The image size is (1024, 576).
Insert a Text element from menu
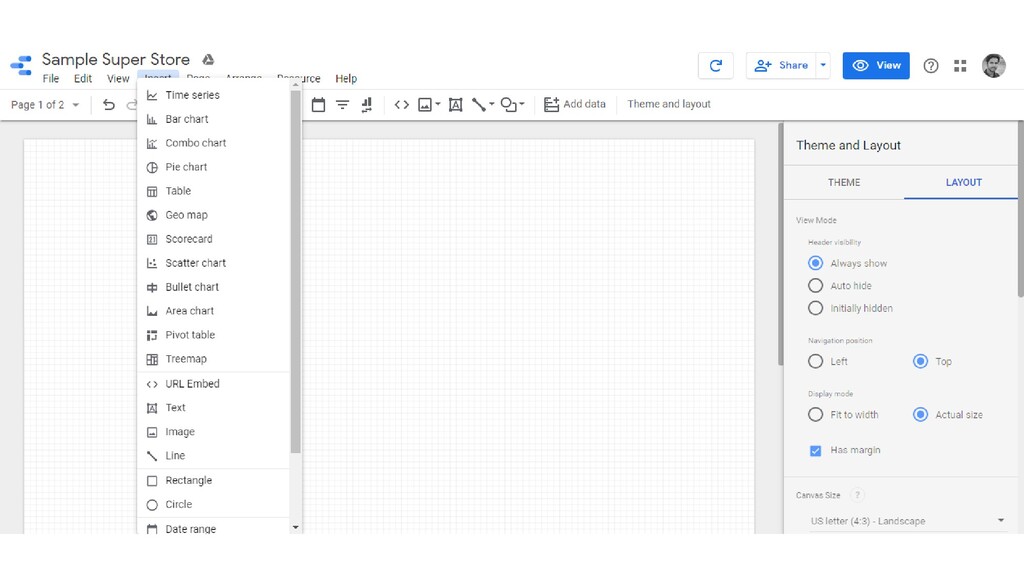[214, 408]
